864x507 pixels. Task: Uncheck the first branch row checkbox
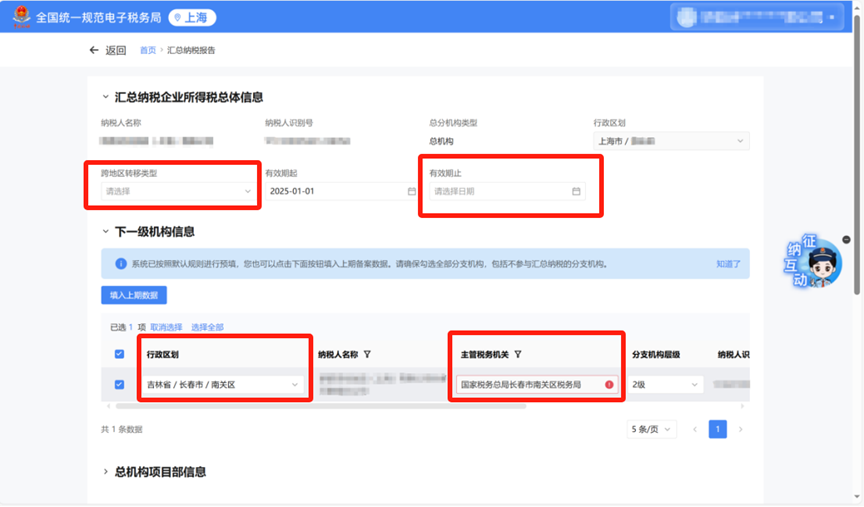(x=120, y=384)
